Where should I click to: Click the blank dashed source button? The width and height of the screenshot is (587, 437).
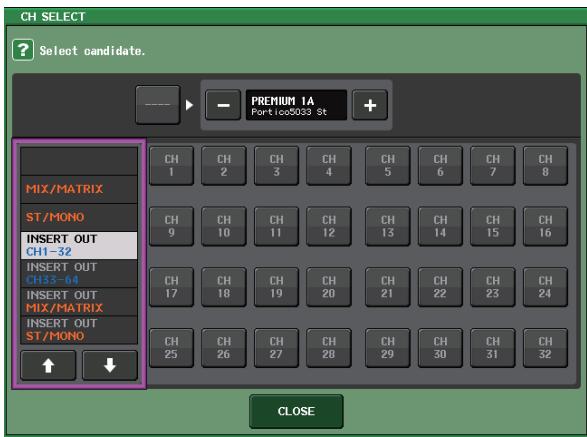pos(158,105)
